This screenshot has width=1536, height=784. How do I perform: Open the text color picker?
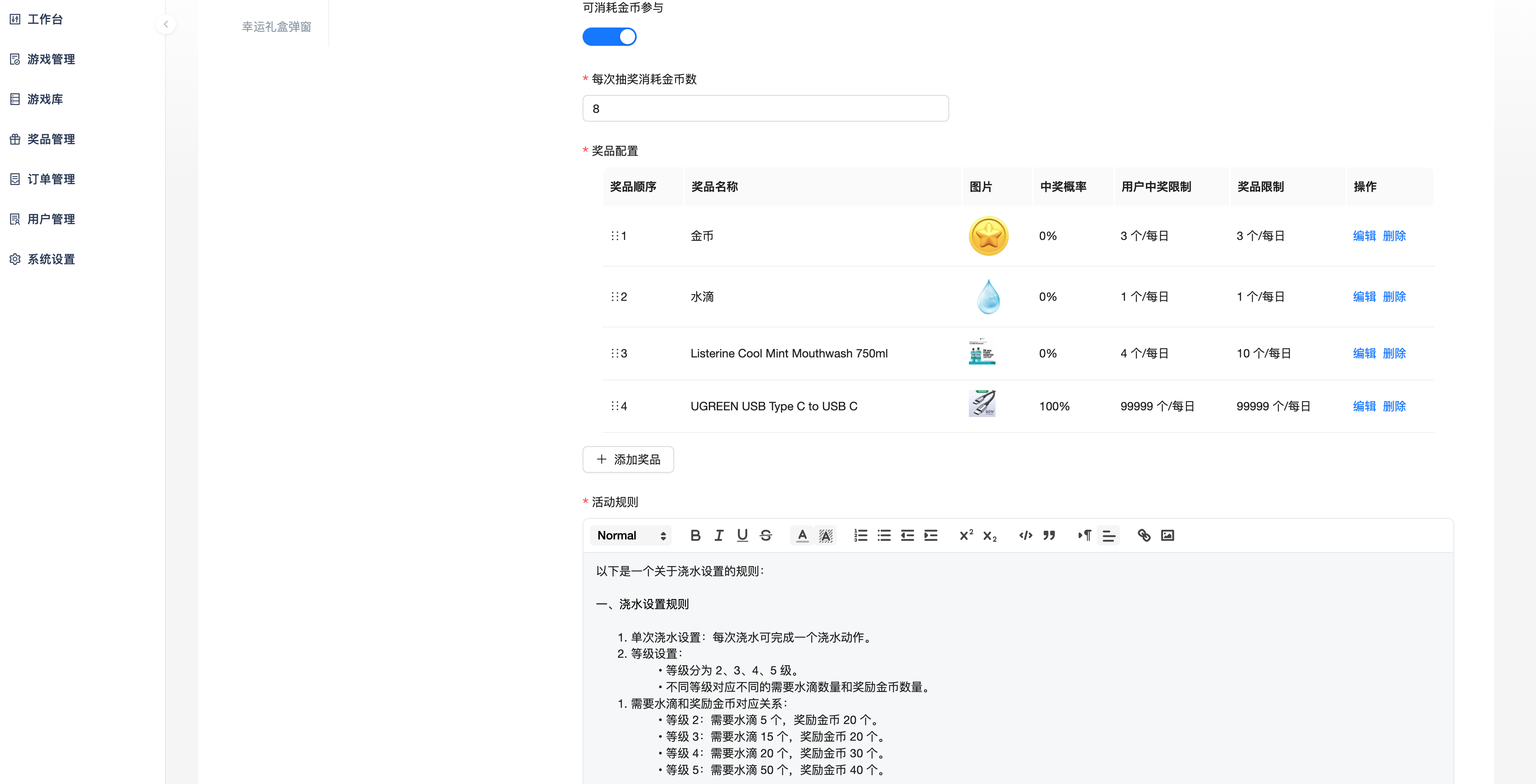pos(802,535)
